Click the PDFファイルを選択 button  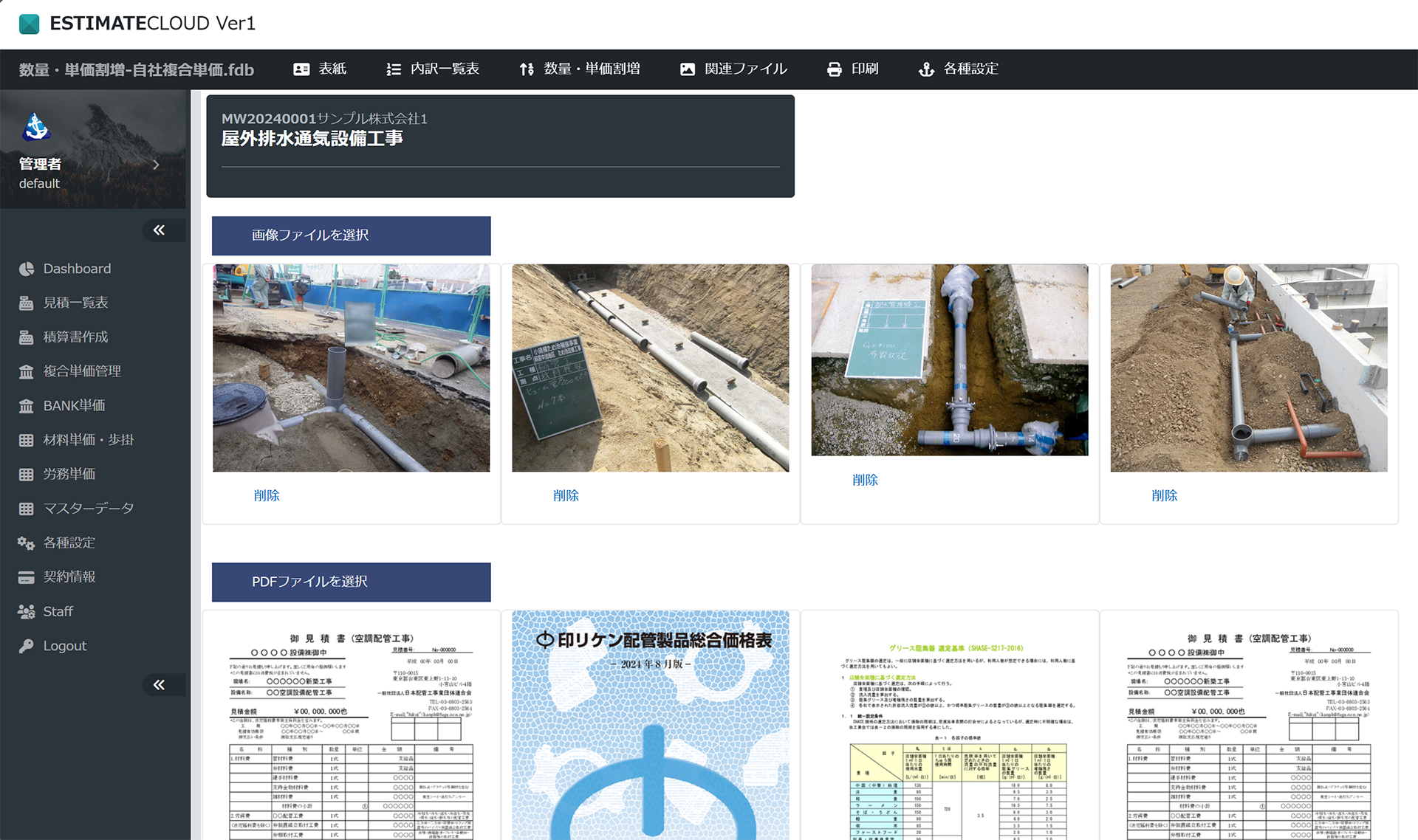[352, 582]
